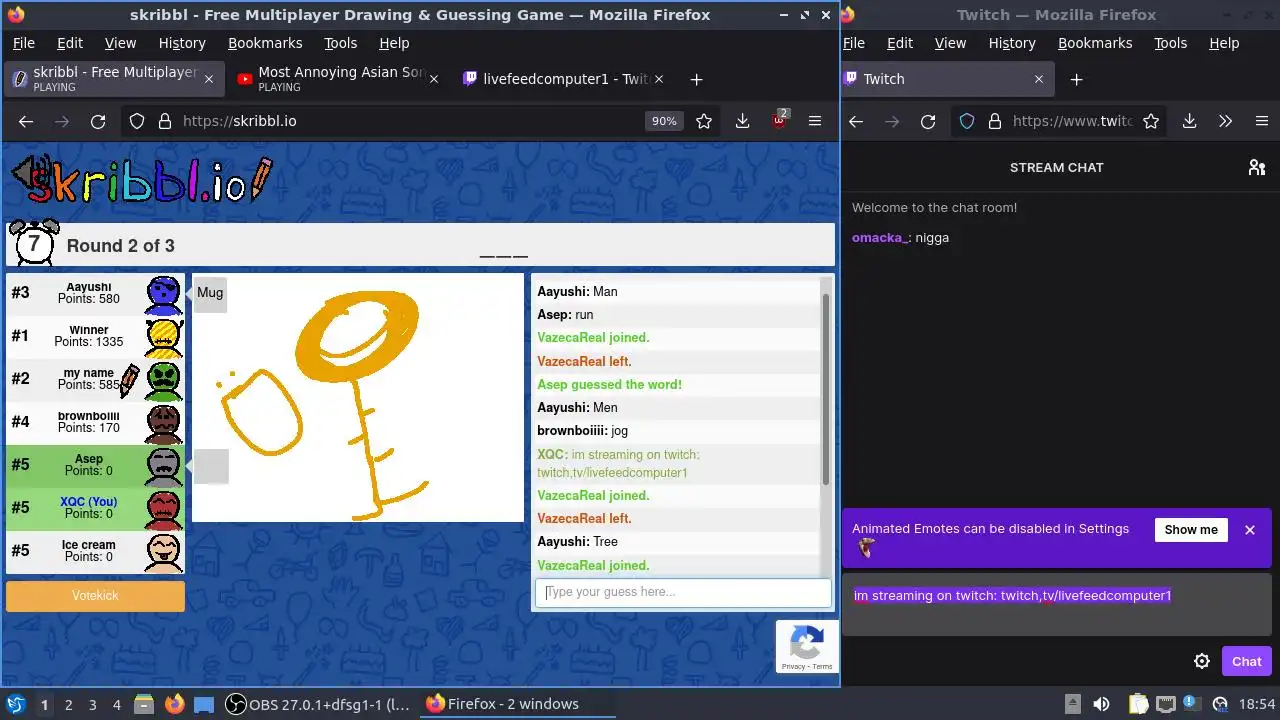Switch to workspace 3 on the taskbar
Viewport: 1280px width, 720px height.
pyautogui.click(x=92, y=704)
